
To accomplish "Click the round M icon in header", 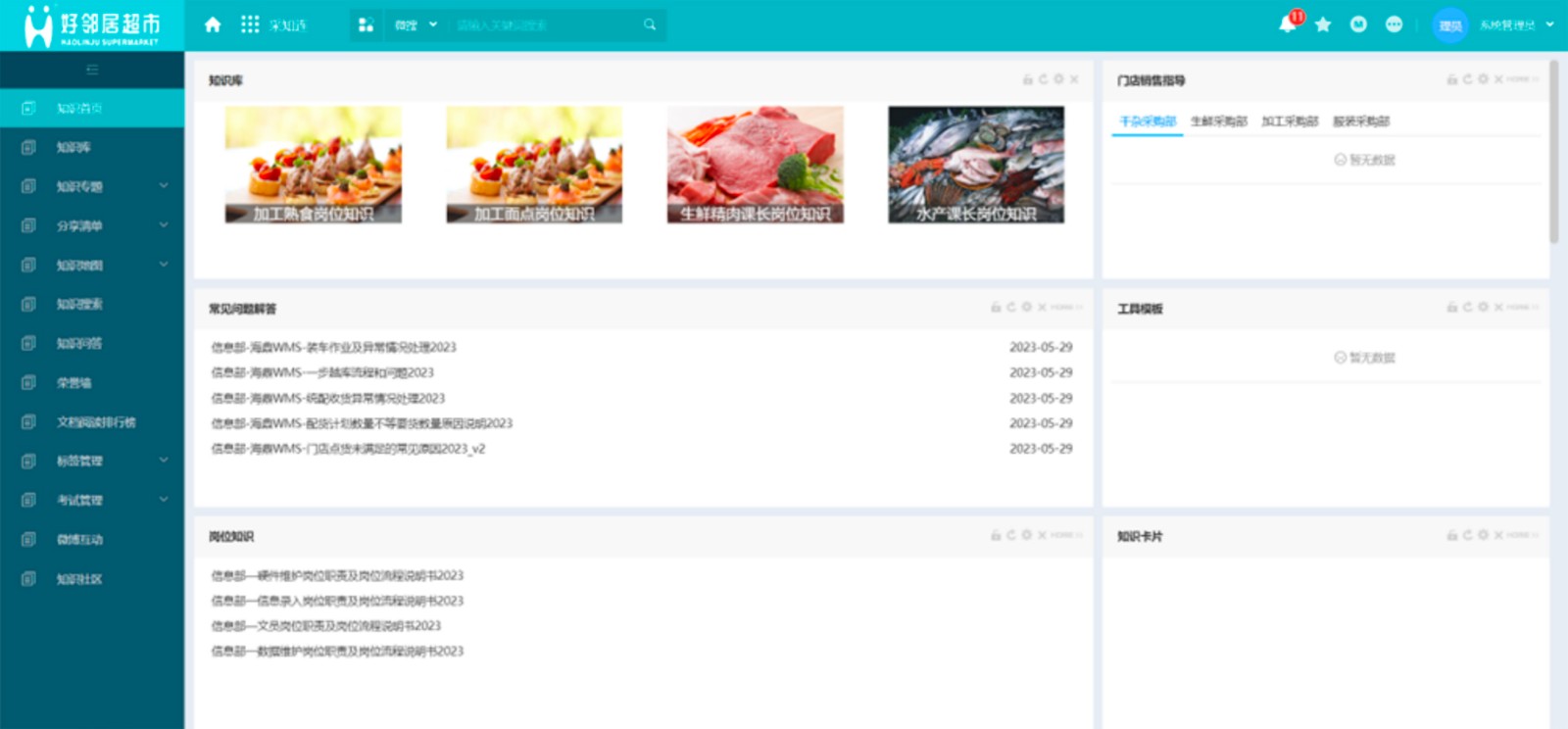I will (x=1358, y=24).
